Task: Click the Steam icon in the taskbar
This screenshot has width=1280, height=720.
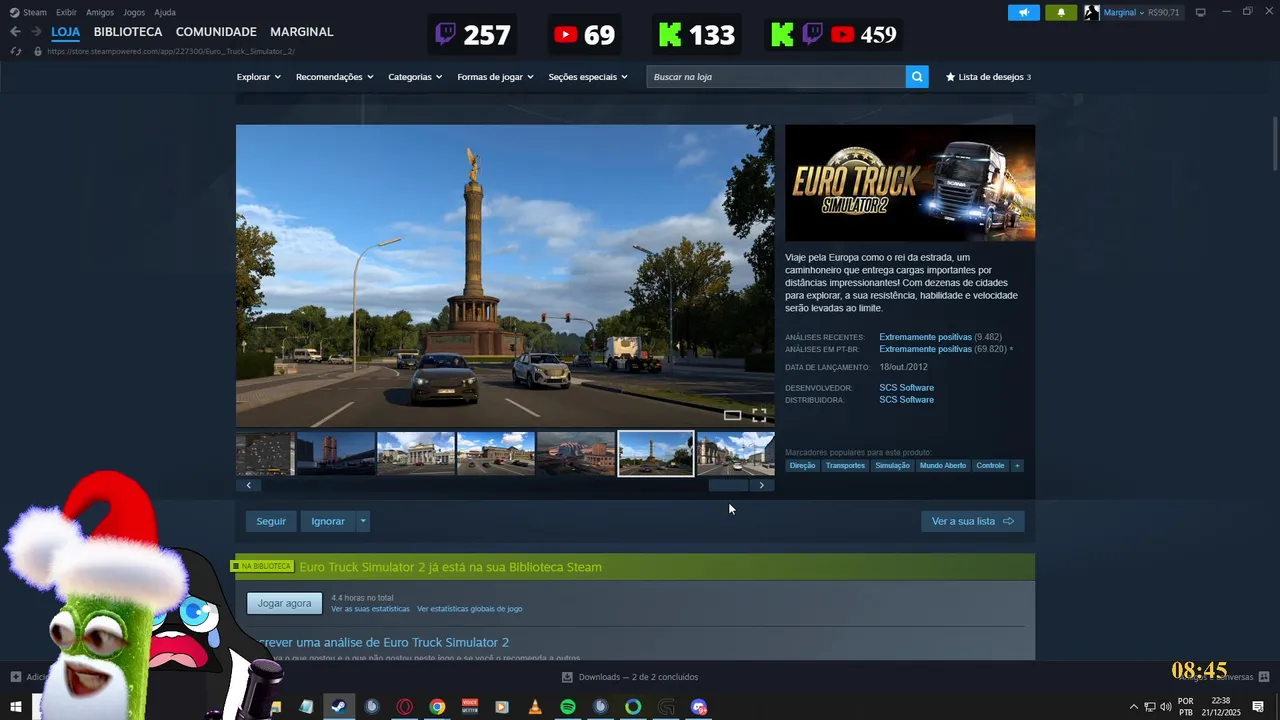Action: pyautogui.click(x=339, y=707)
